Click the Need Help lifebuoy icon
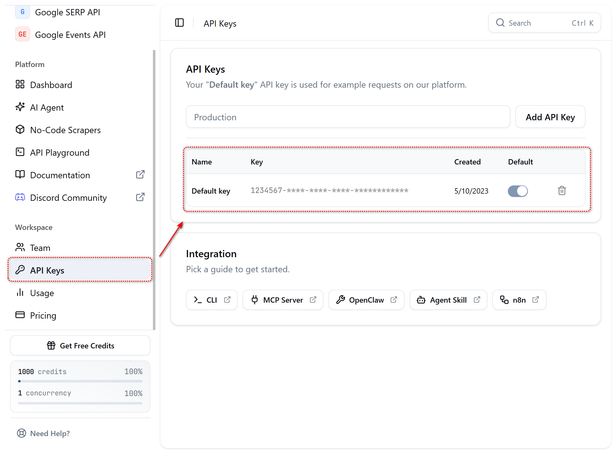 (x=21, y=433)
